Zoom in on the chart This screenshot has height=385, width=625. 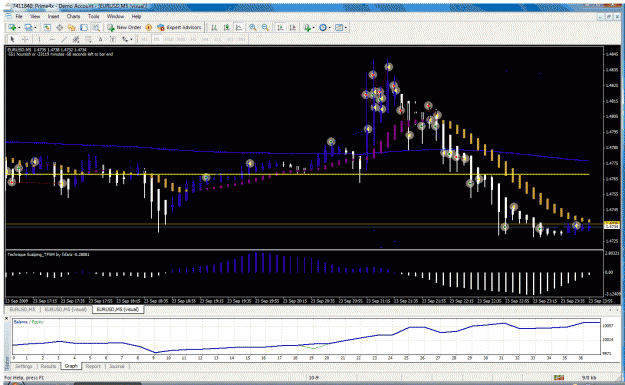[x=253, y=28]
